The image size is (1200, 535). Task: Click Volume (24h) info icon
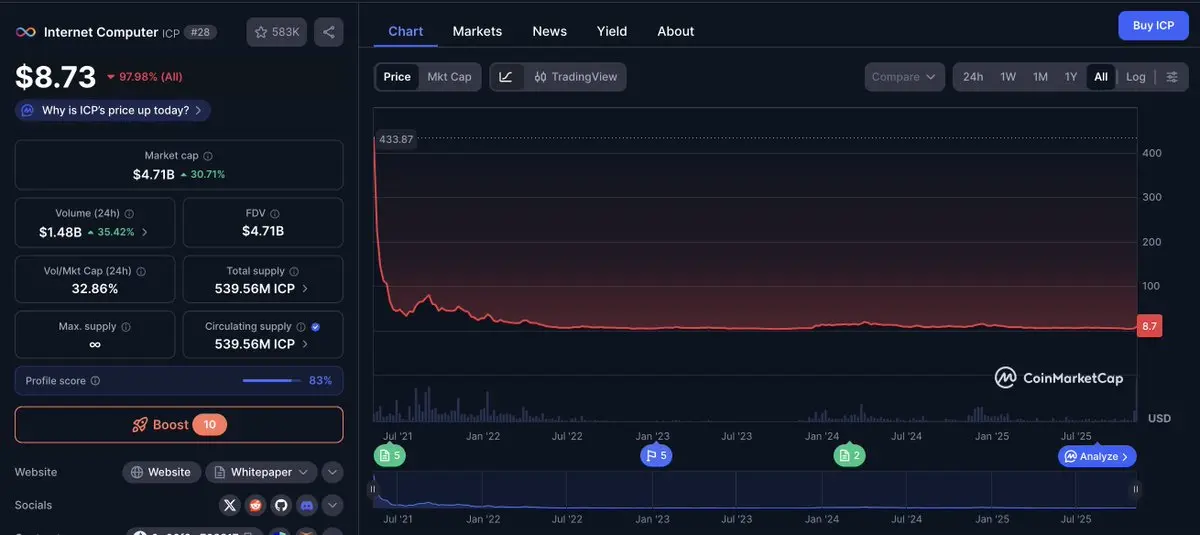[130, 213]
